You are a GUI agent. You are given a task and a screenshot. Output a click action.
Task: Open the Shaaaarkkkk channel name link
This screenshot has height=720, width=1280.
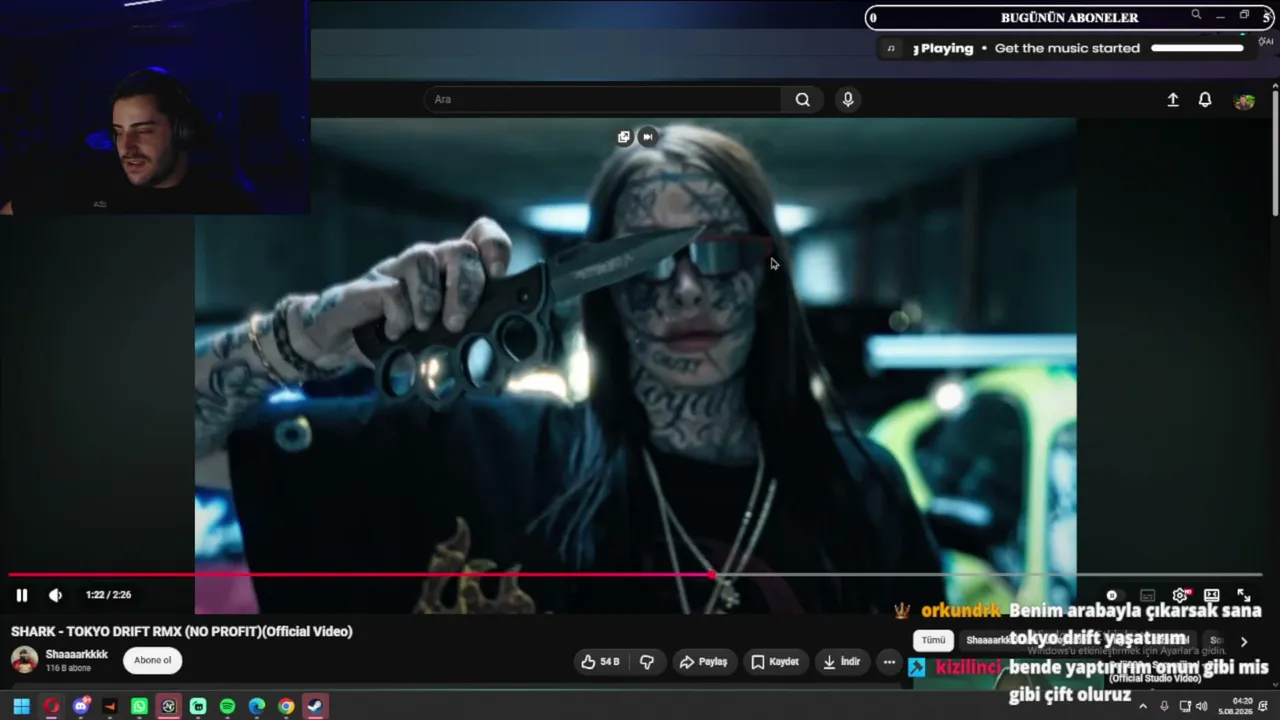click(x=77, y=655)
